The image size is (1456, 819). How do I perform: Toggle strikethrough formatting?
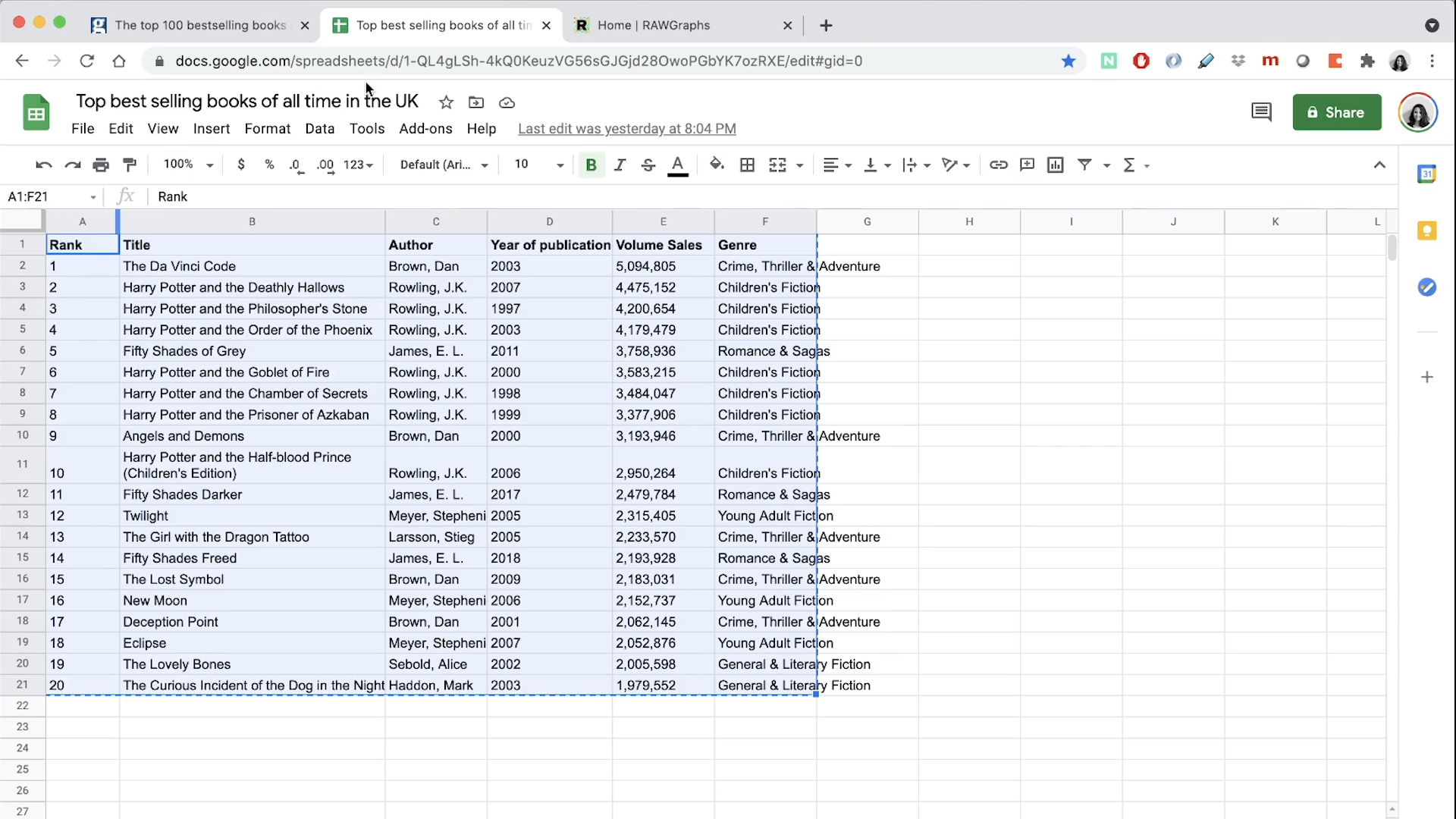(x=648, y=165)
